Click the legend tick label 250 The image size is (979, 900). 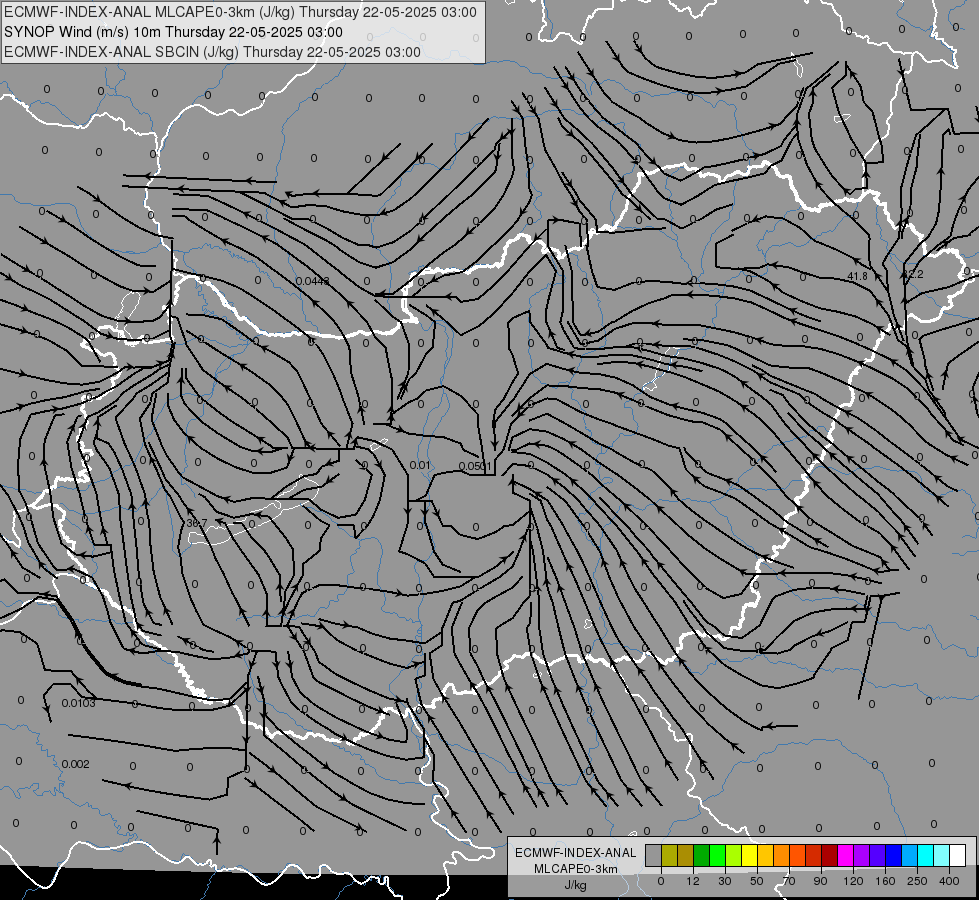click(917, 881)
